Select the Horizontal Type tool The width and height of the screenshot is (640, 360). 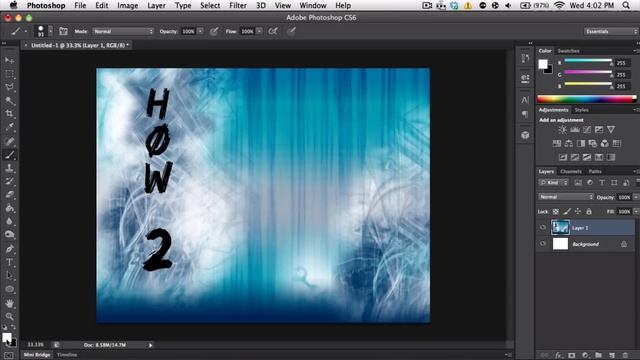pos(9,262)
